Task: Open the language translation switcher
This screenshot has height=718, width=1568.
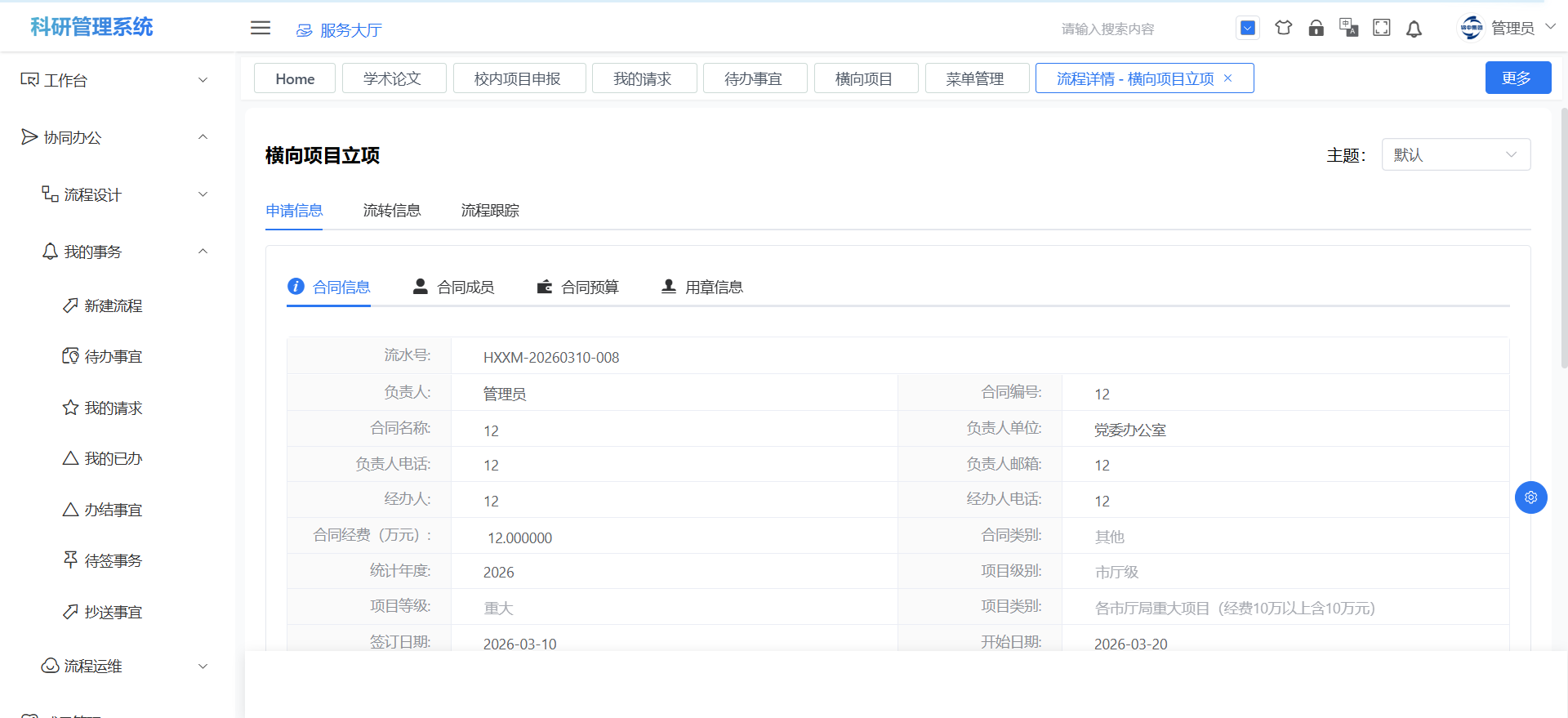Action: (x=1348, y=28)
